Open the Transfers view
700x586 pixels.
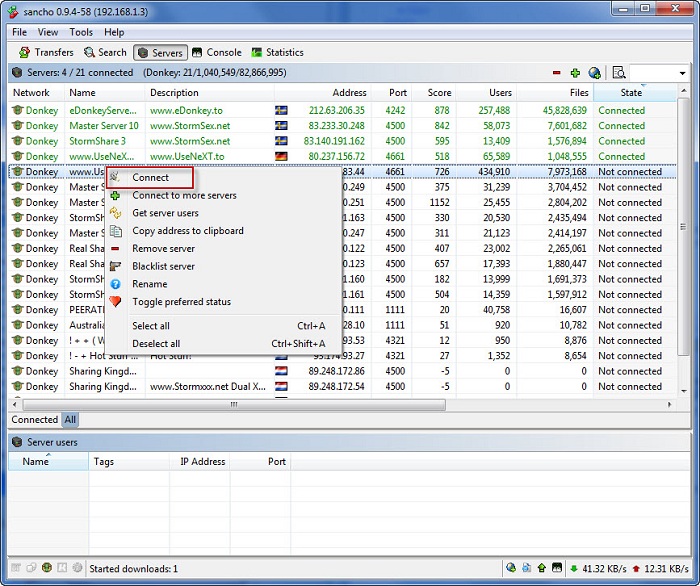[46, 52]
